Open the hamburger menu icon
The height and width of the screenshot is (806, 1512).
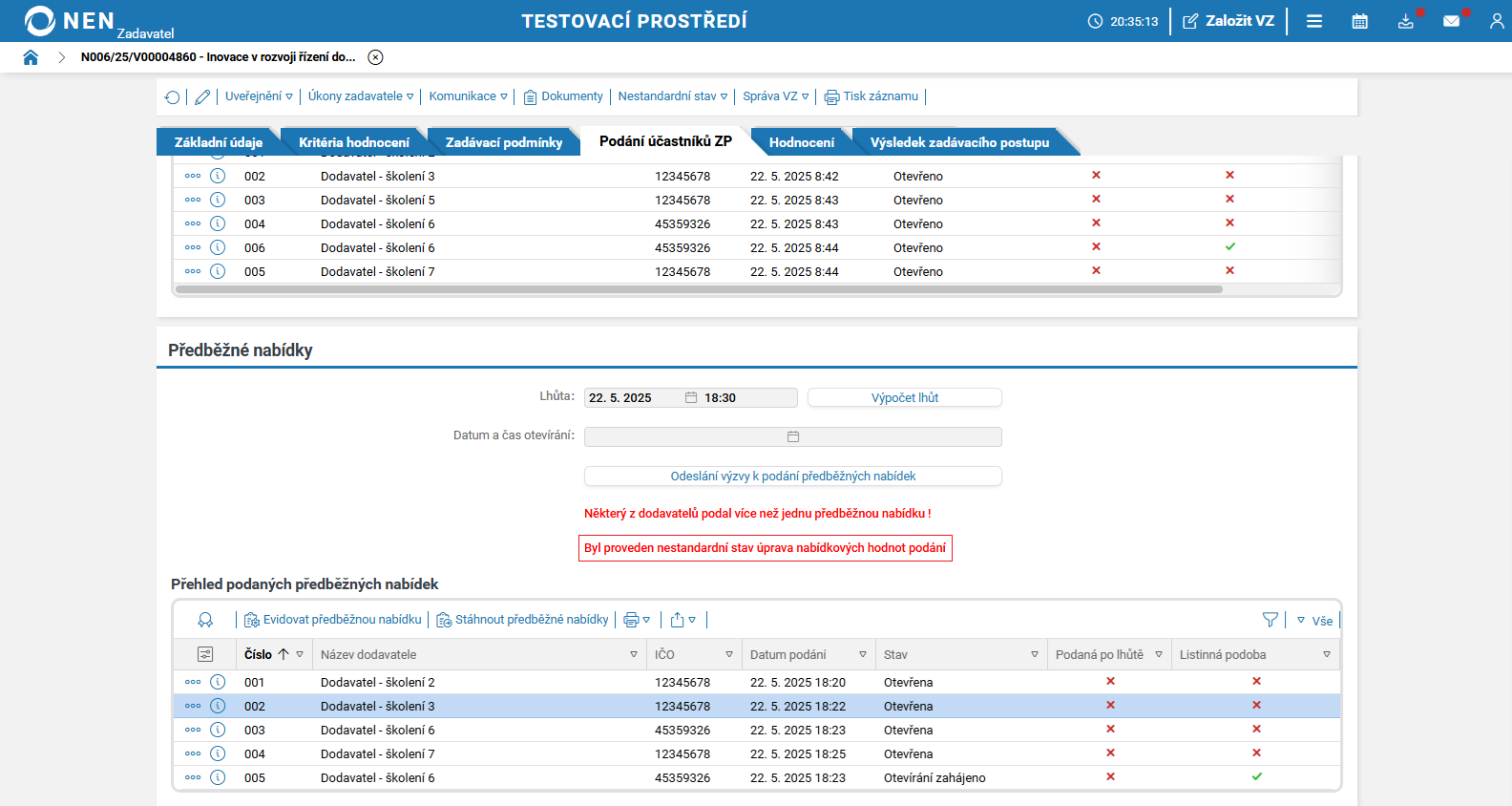1314,21
